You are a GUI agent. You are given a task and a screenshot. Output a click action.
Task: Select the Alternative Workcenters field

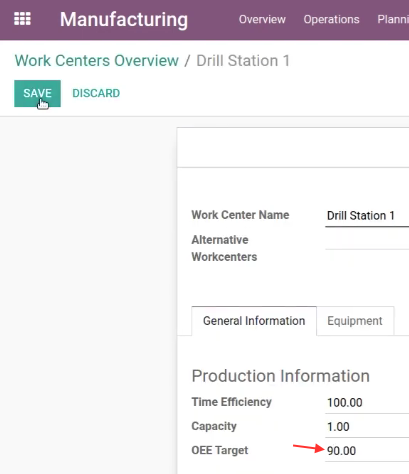[x=367, y=240]
